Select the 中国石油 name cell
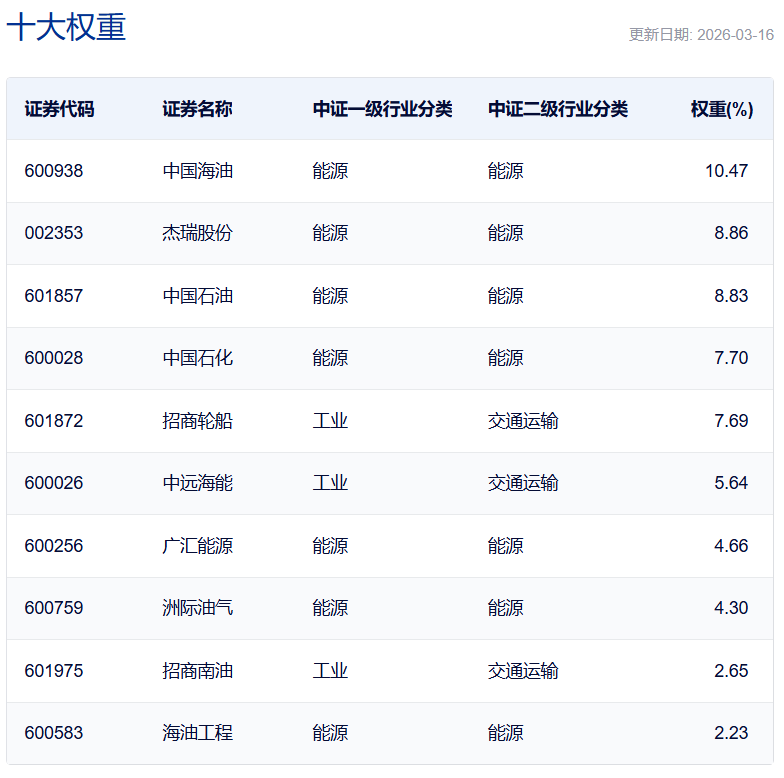Screen dimensions: 784x778 coord(197,296)
